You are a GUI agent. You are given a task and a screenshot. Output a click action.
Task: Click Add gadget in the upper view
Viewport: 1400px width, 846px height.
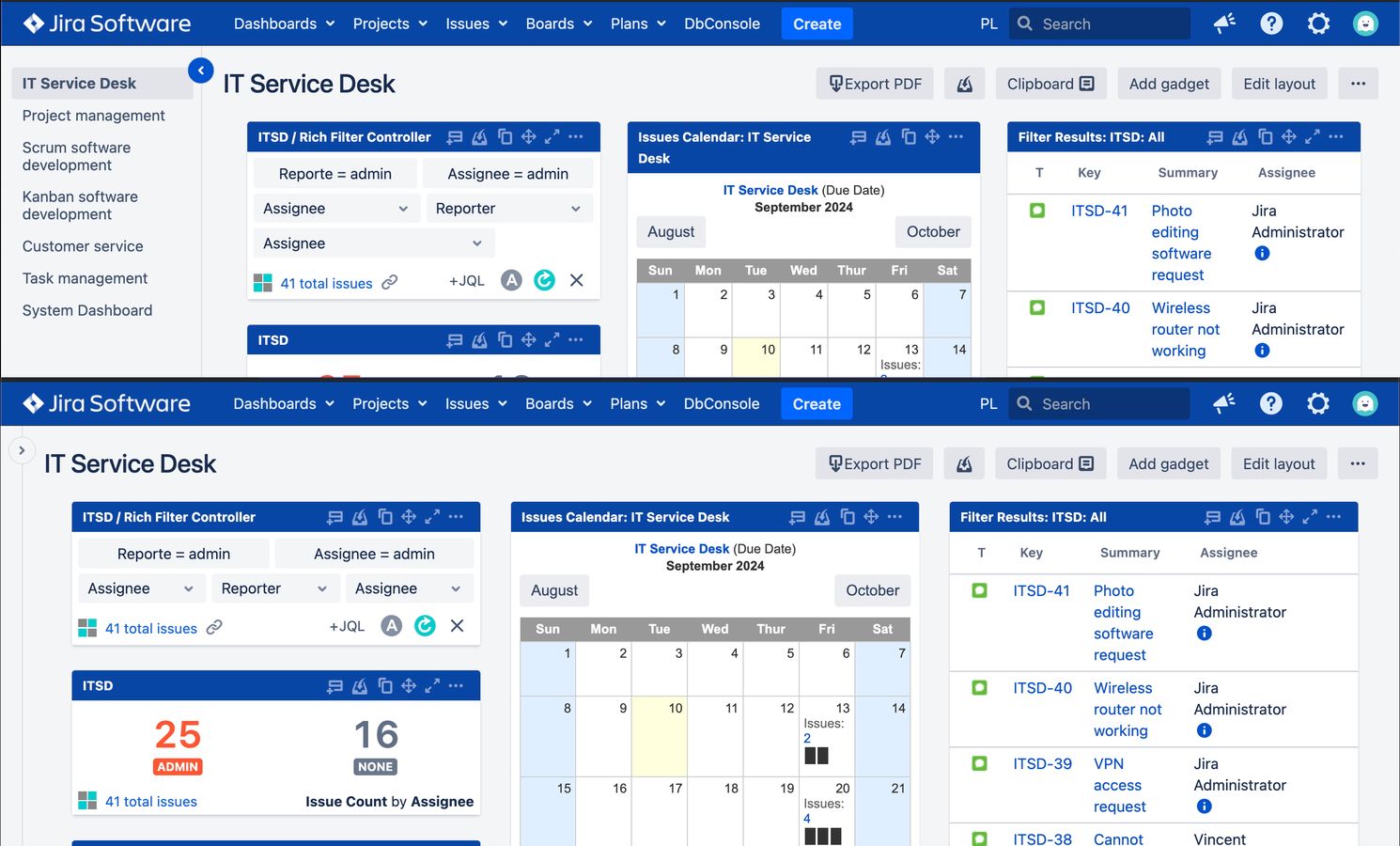point(1169,84)
